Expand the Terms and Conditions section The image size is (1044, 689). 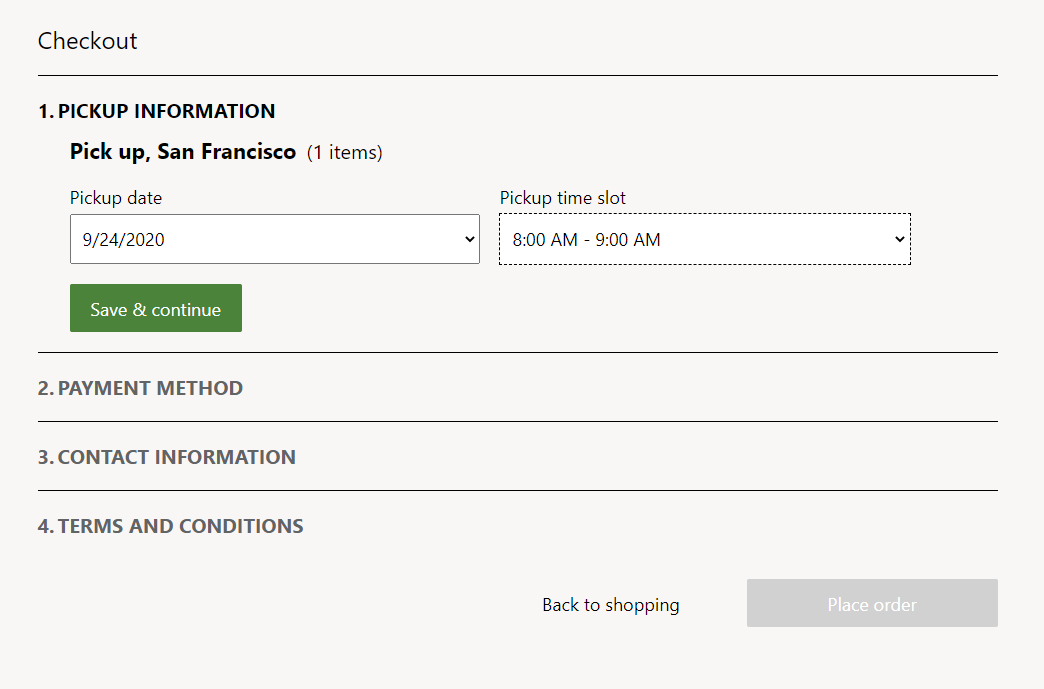pyautogui.click(x=180, y=525)
